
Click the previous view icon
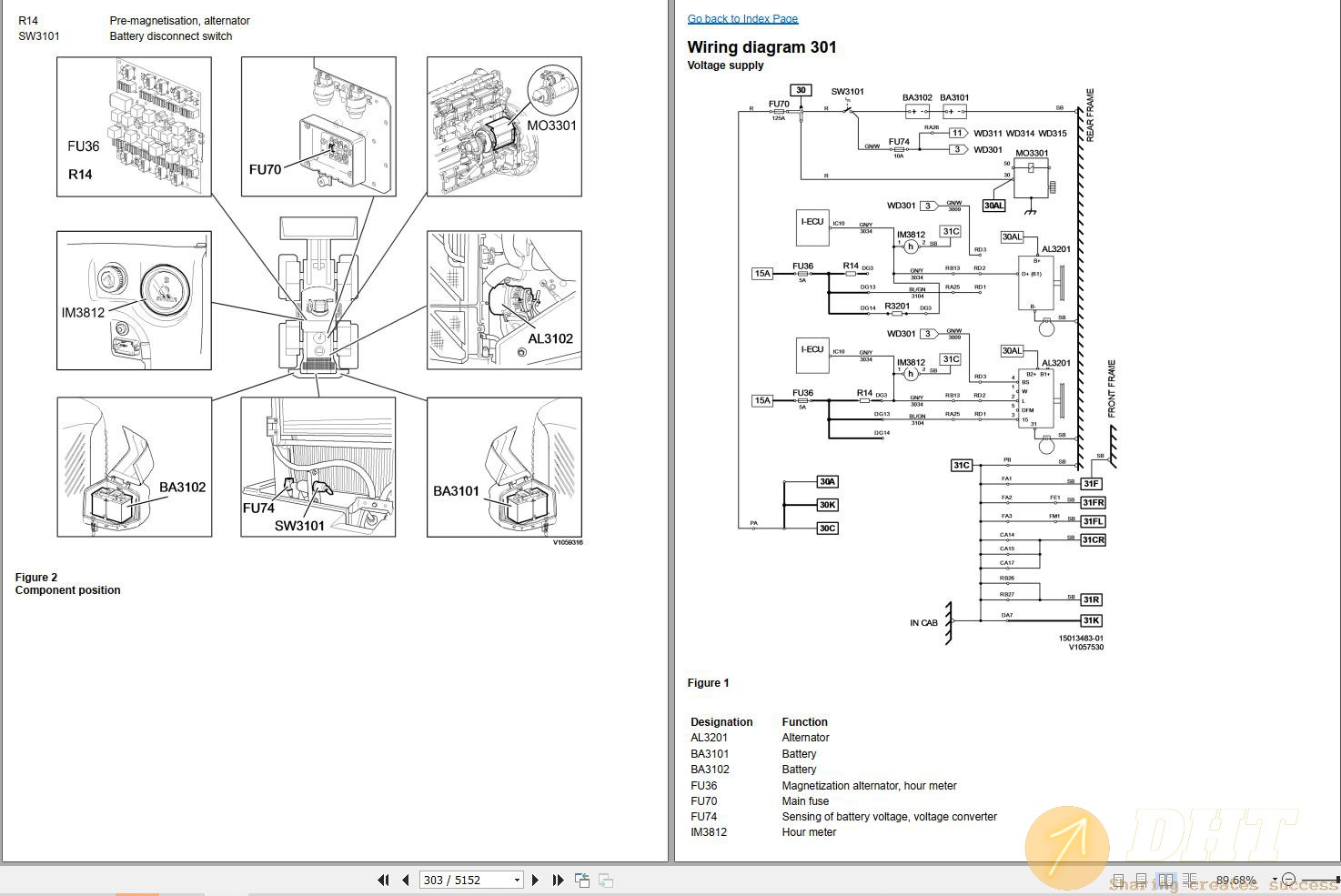(x=582, y=880)
